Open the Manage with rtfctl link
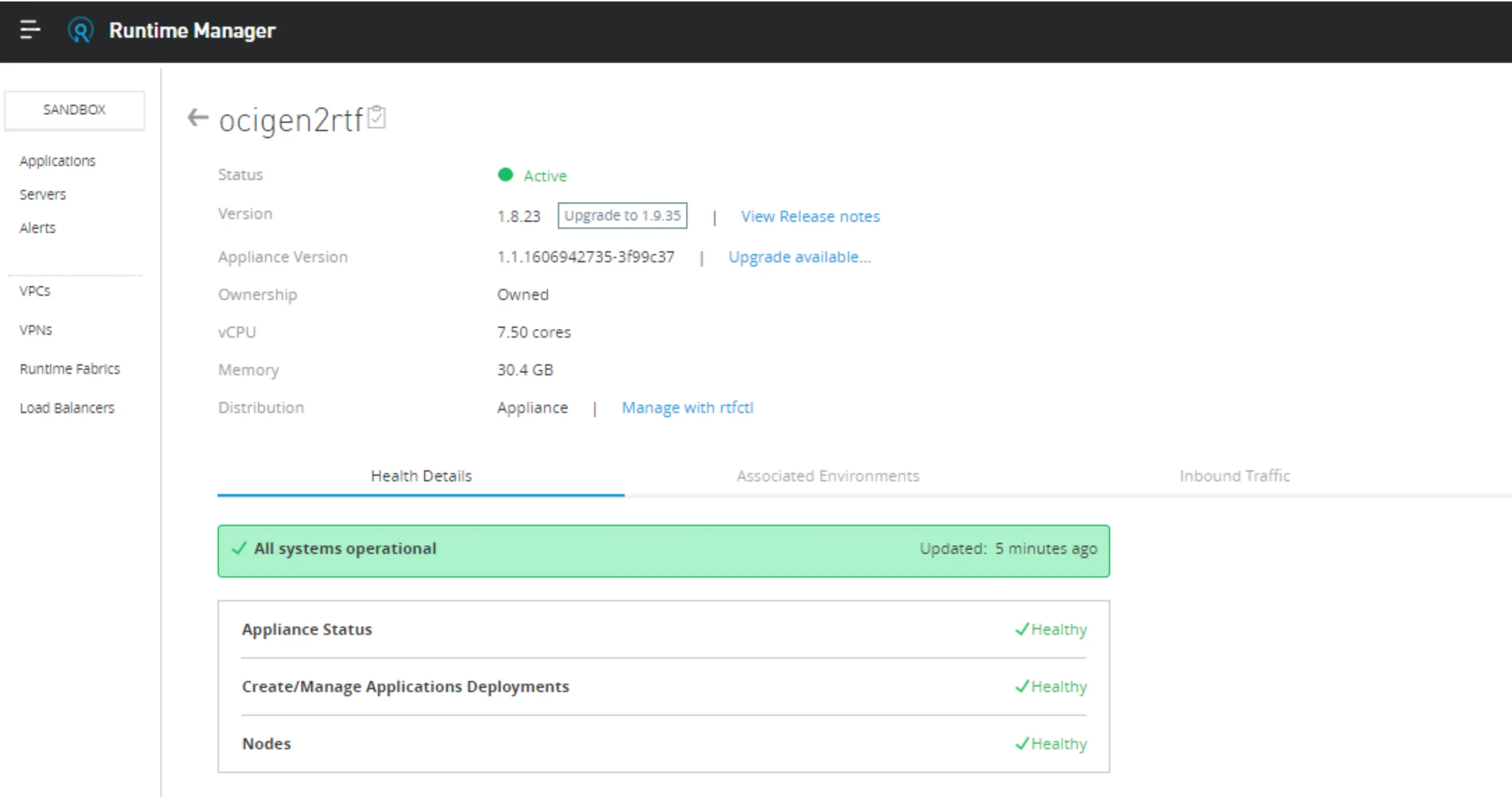1512x797 pixels. point(687,408)
